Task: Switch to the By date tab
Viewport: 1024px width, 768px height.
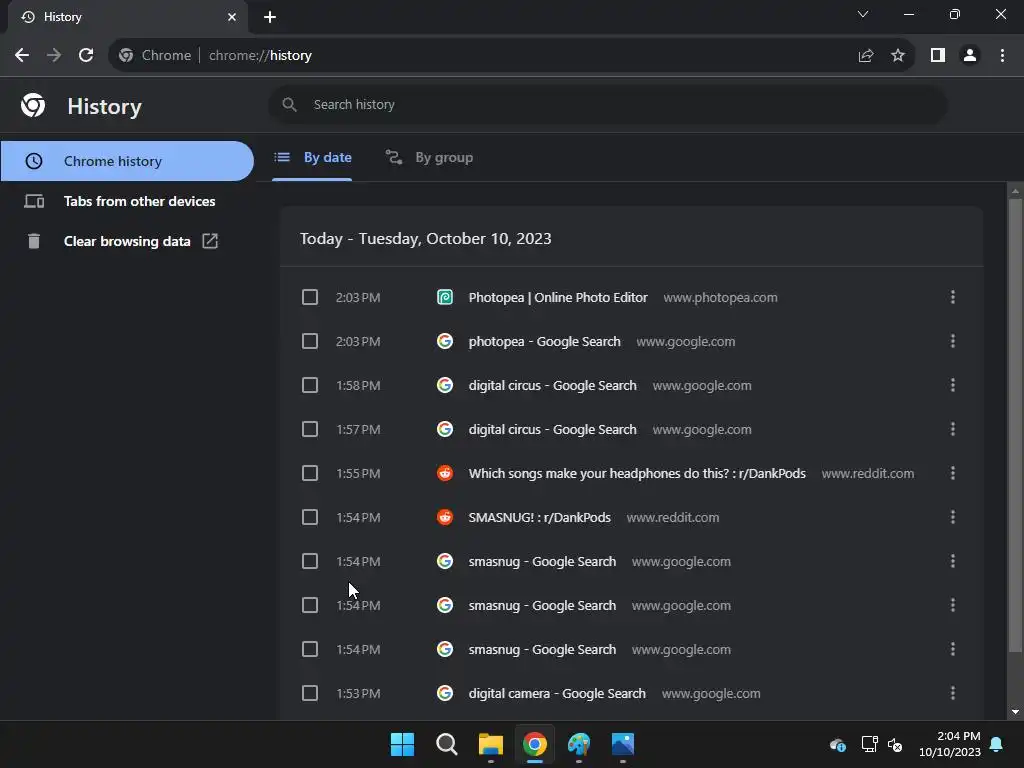Action: [x=312, y=157]
